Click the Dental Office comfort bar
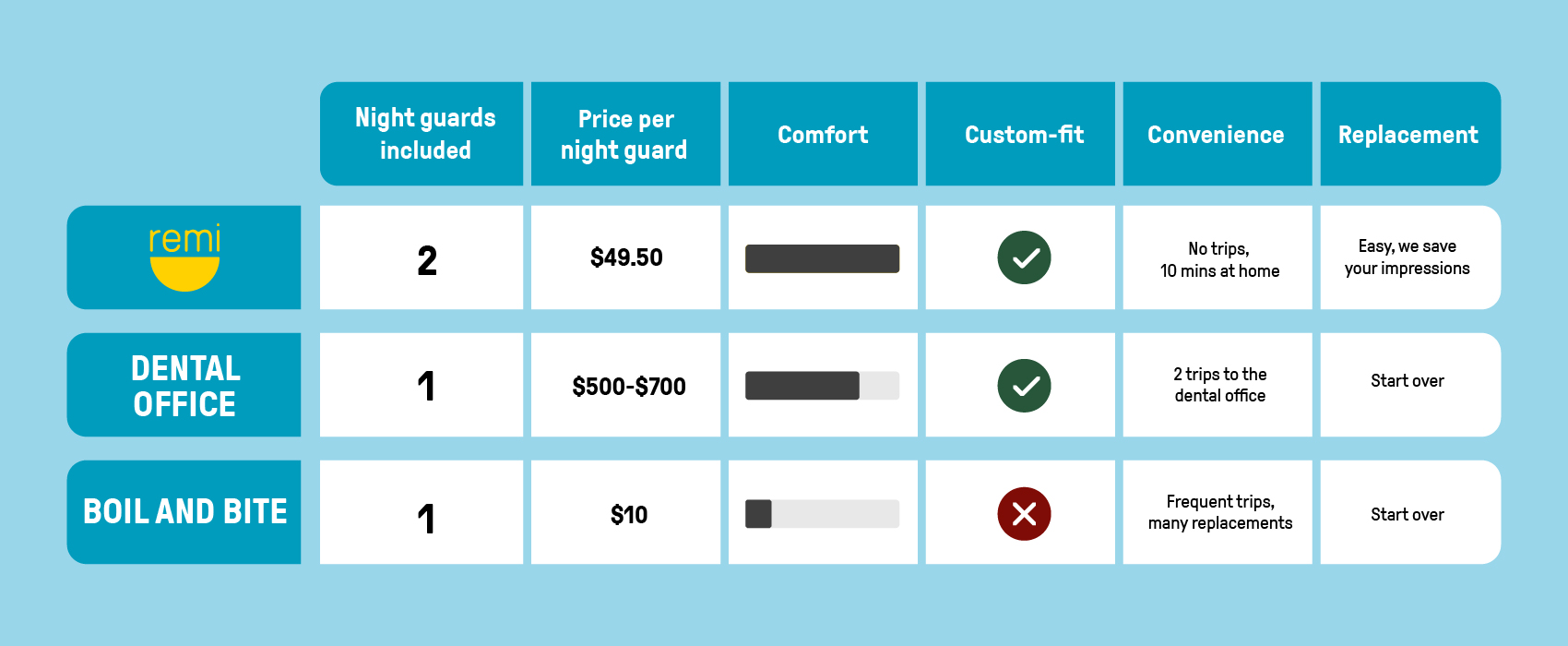This screenshot has height=646, width=1568. click(822, 386)
